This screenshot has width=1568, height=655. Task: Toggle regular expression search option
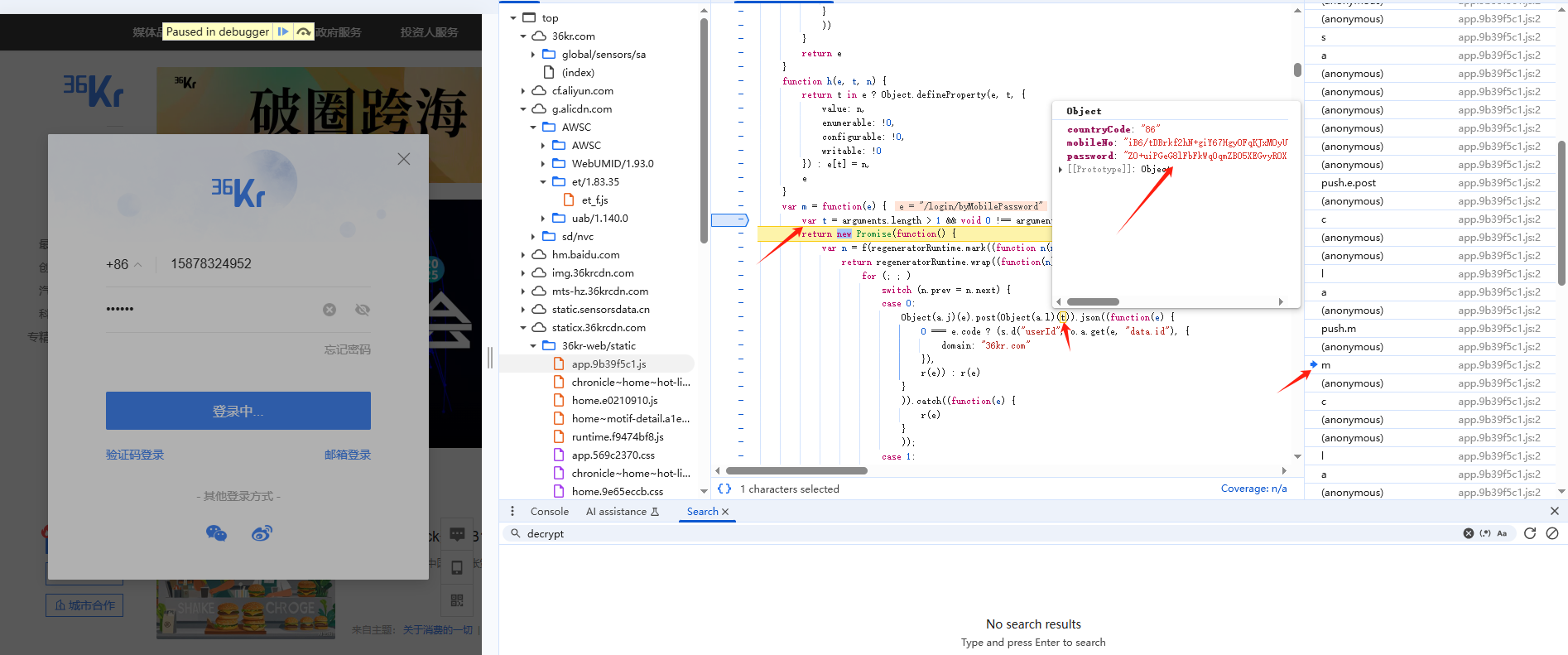click(x=1485, y=533)
